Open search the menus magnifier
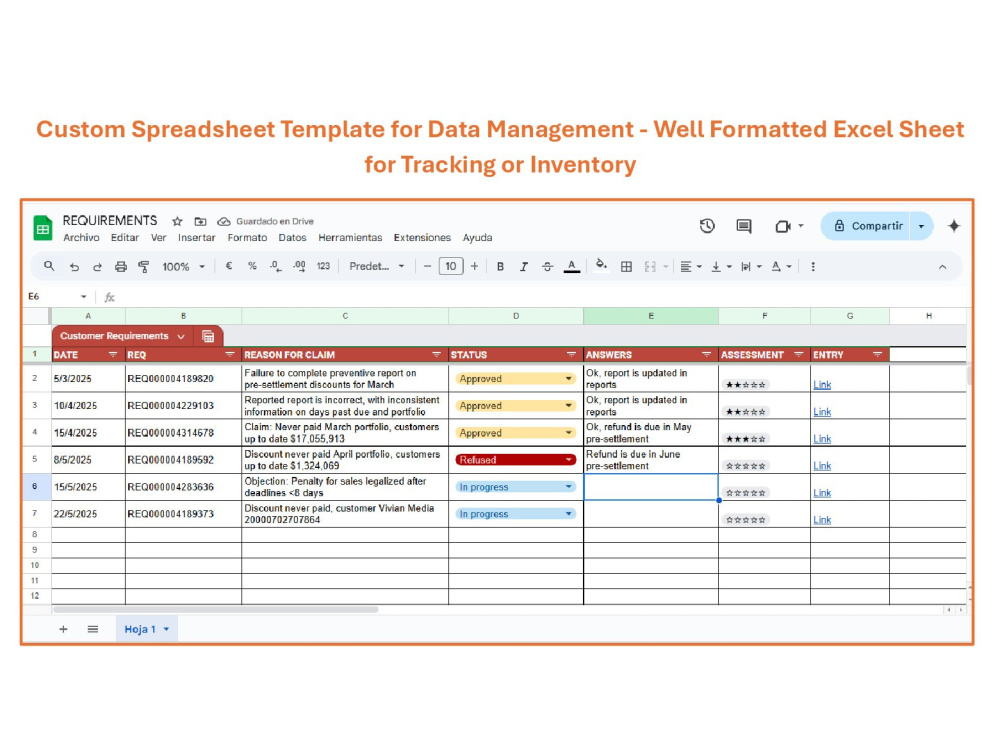The width and height of the screenshot is (1000, 750). pos(49,267)
